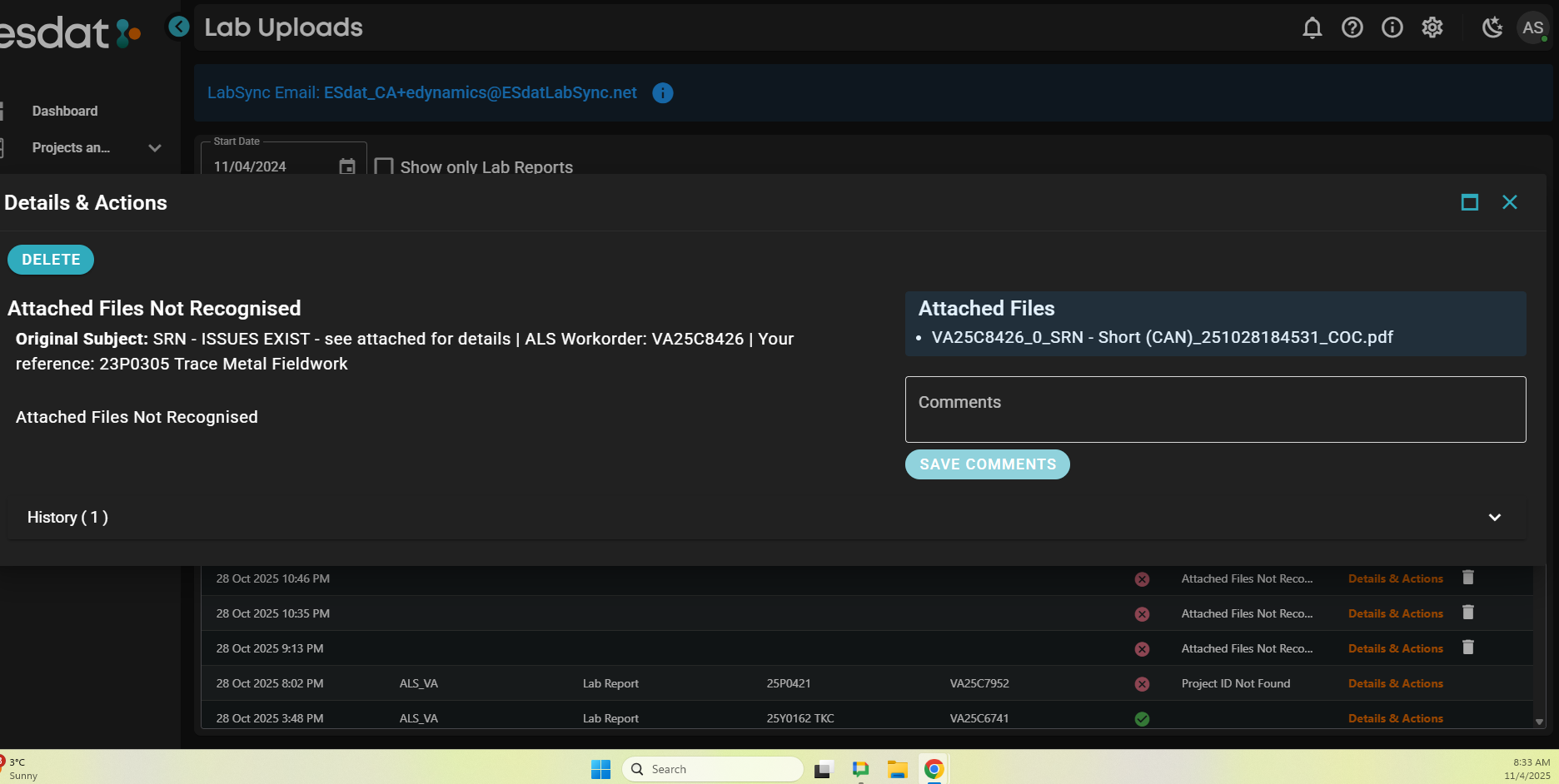Click error status icon for VA25C7952 row
The image size is (1559, 784).
(1142, 684)
